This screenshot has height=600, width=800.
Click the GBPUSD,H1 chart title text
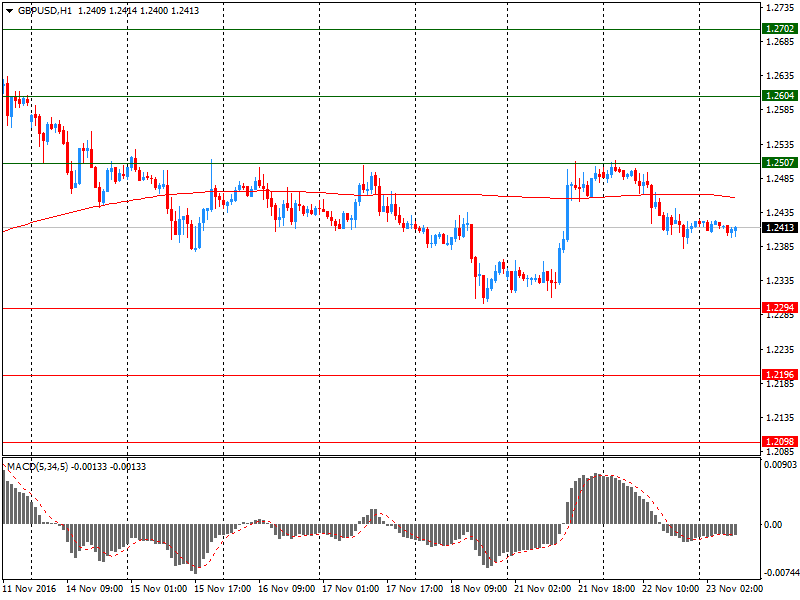tap(45, 11)
